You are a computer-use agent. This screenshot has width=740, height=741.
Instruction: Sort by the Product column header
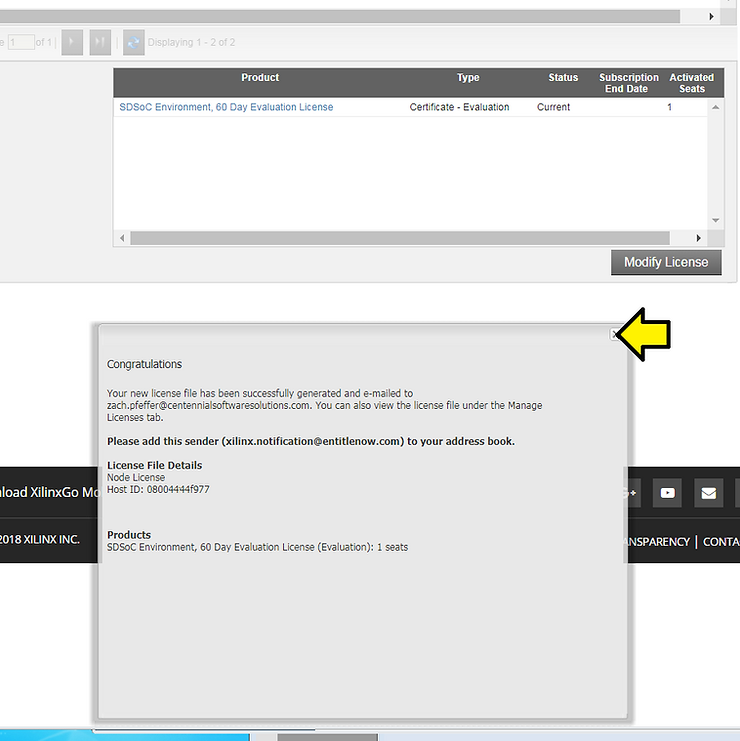260,78
